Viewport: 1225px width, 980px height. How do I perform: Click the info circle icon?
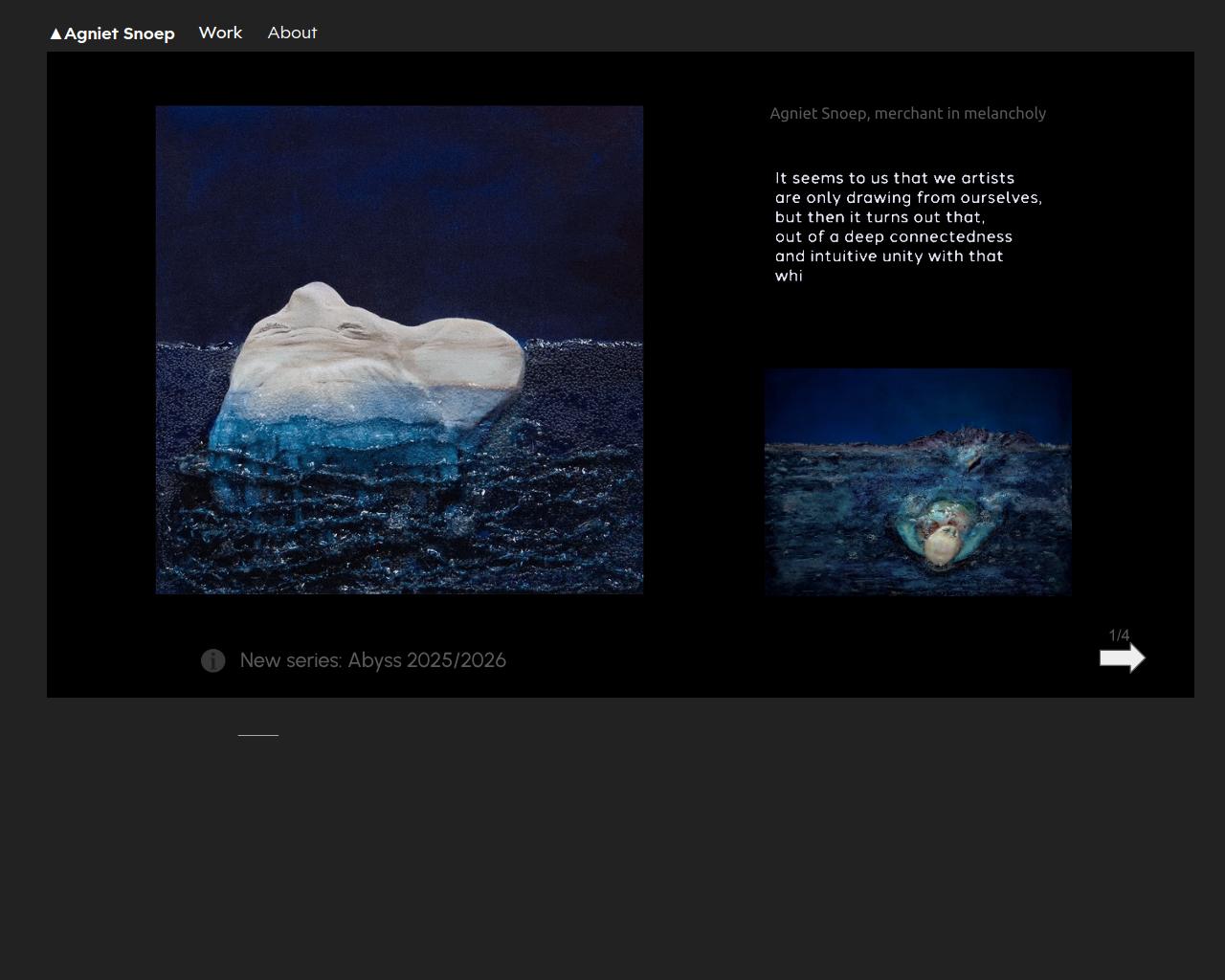212,661
